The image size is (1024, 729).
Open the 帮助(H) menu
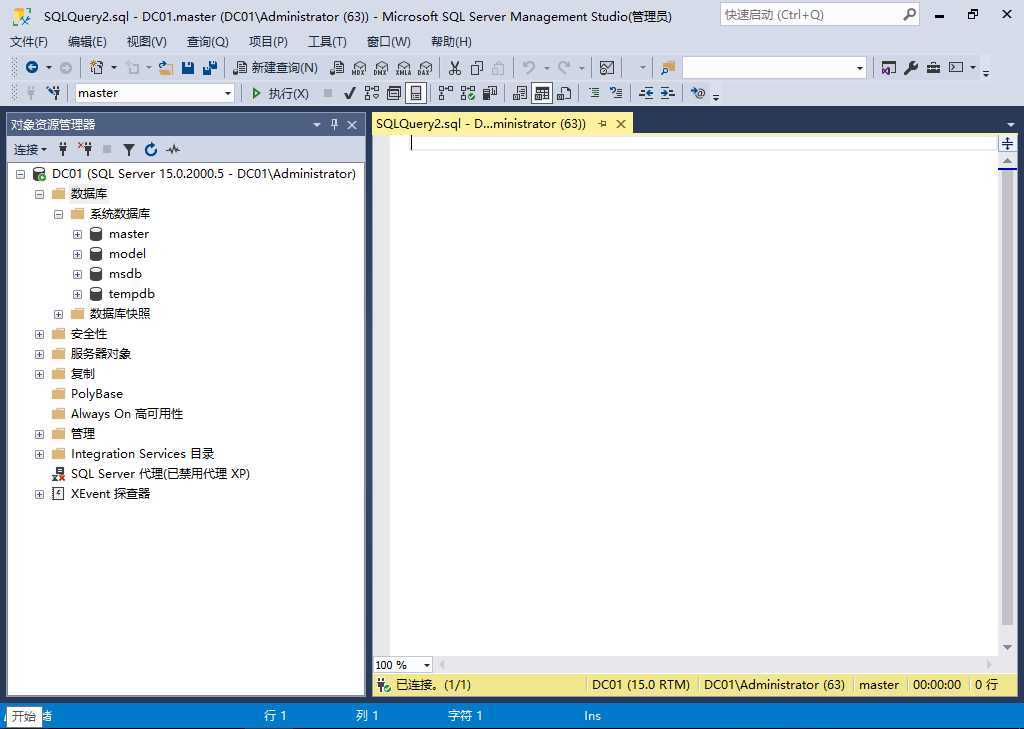click(451, 42)
